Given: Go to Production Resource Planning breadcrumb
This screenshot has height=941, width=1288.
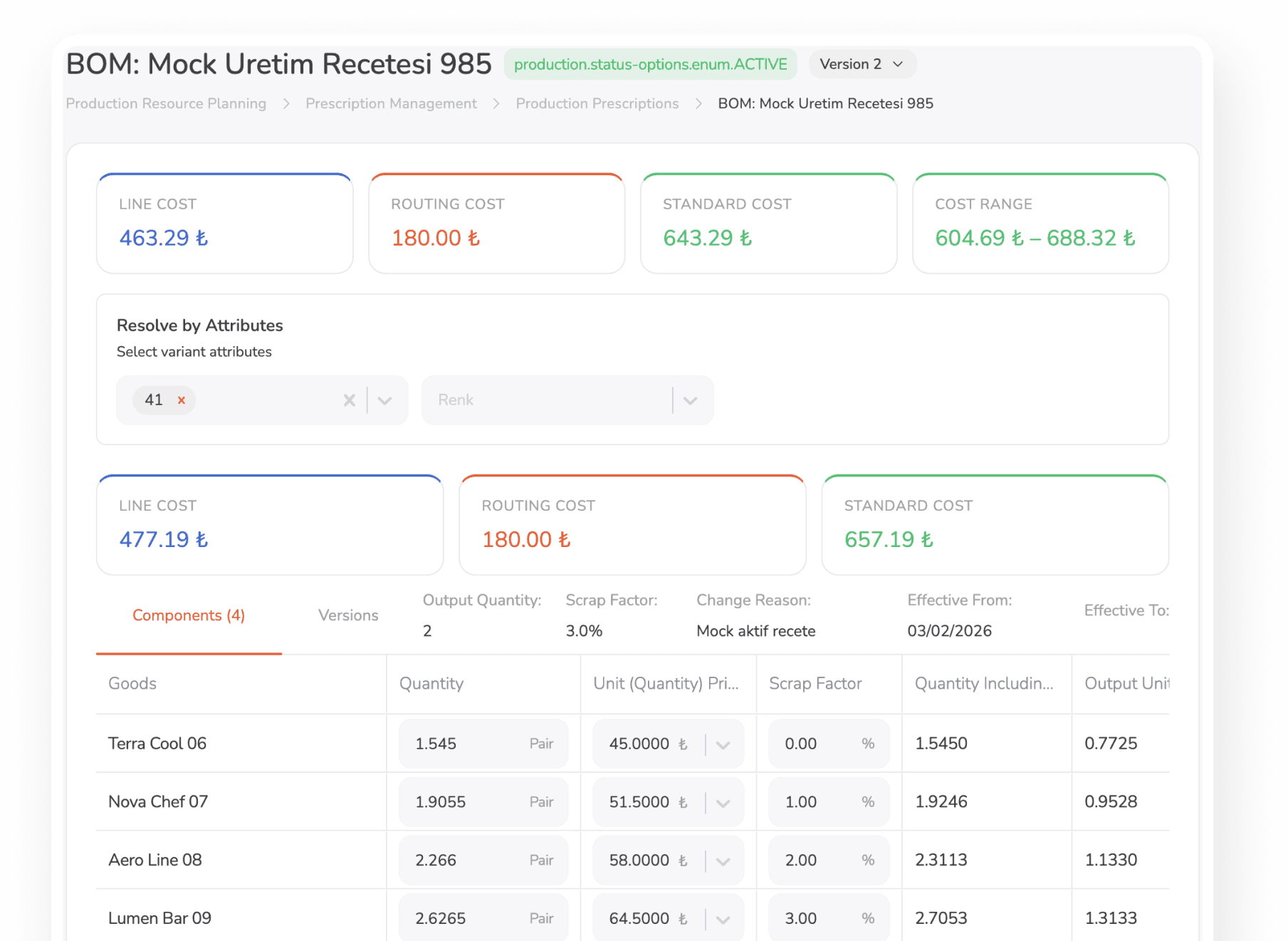Looking at the screenshot, I should coord(166,103).
